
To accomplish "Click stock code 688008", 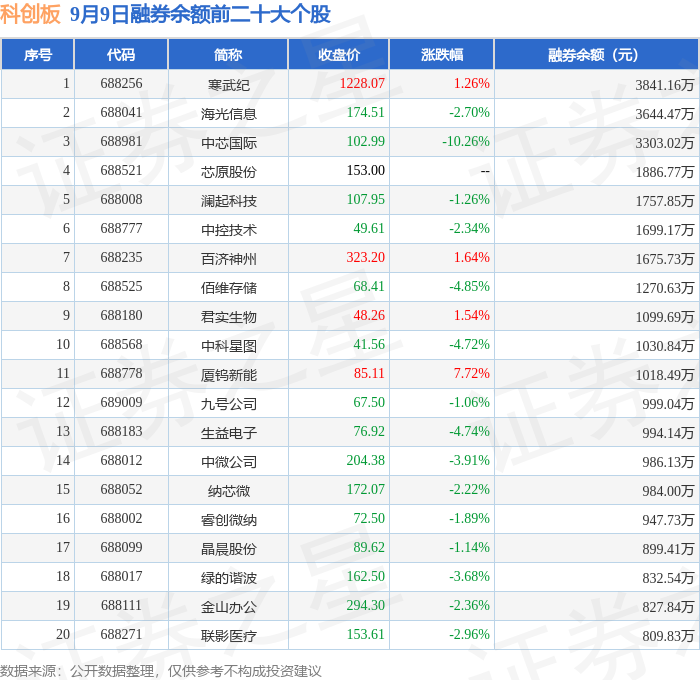I will (121, 200).
